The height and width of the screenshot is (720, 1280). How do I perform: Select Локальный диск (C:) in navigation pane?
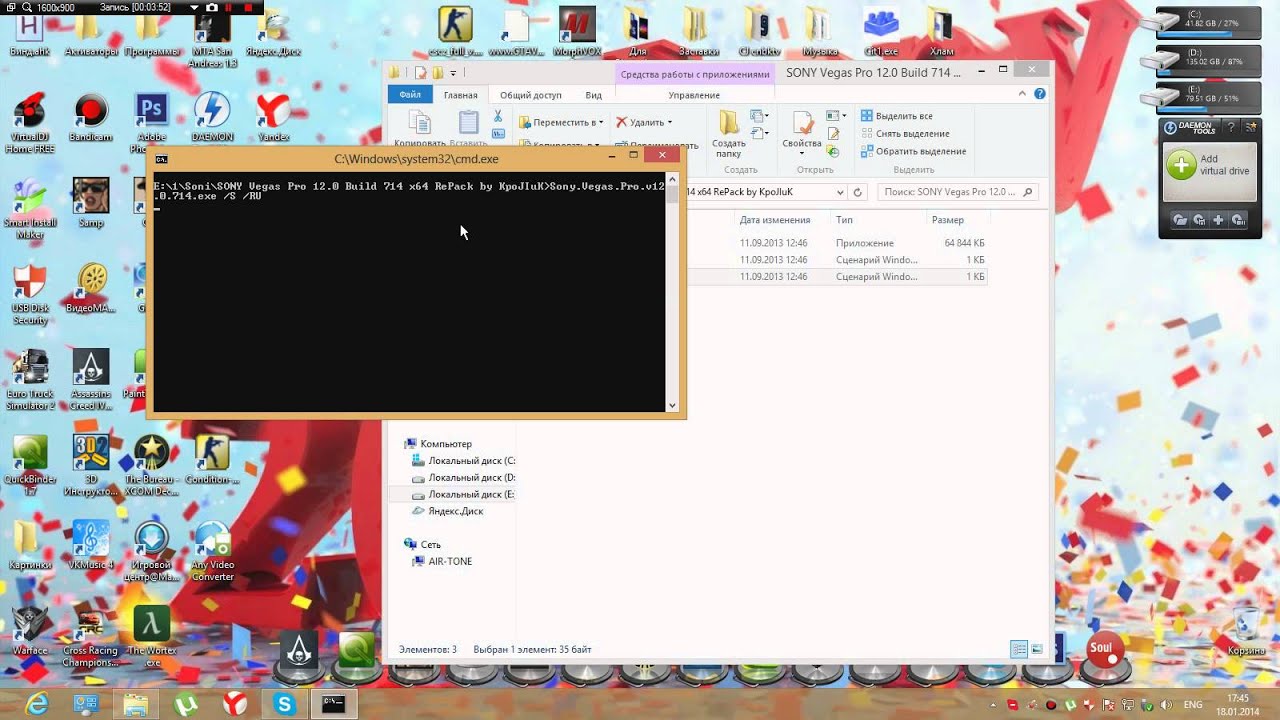[x=464, y=461]
